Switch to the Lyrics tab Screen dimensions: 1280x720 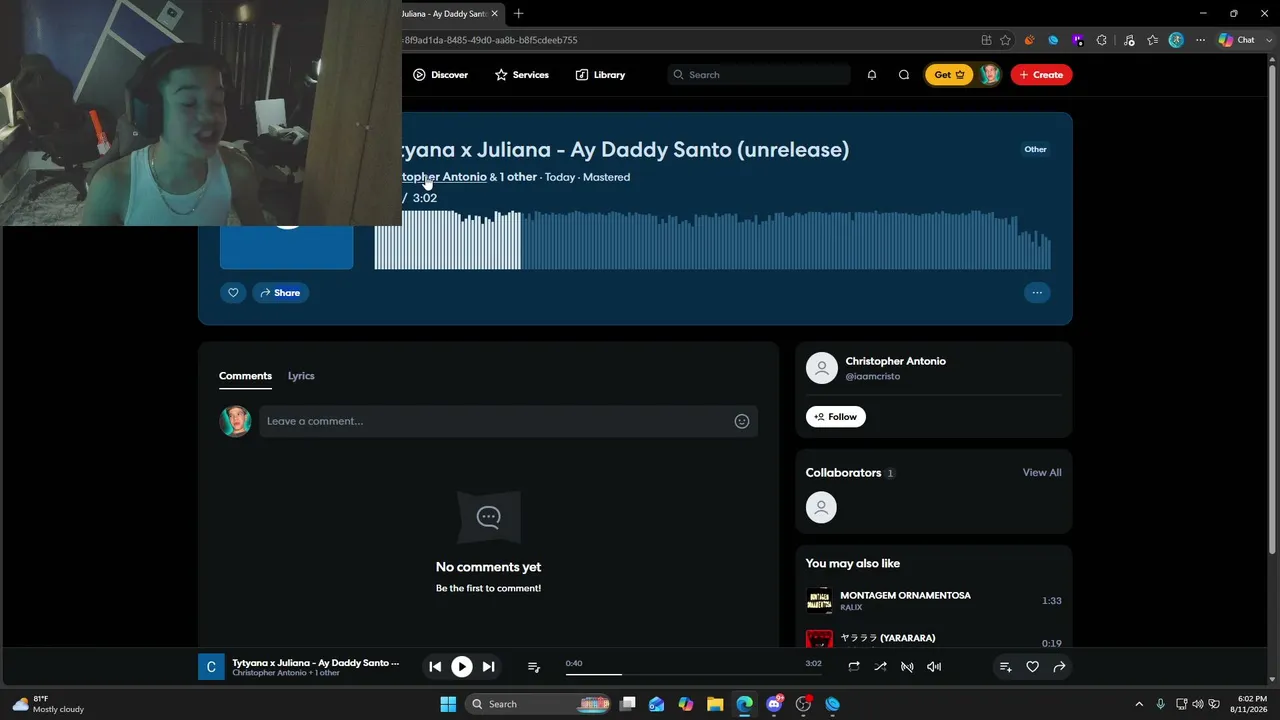pyautogui.click(x=301, y=376)
